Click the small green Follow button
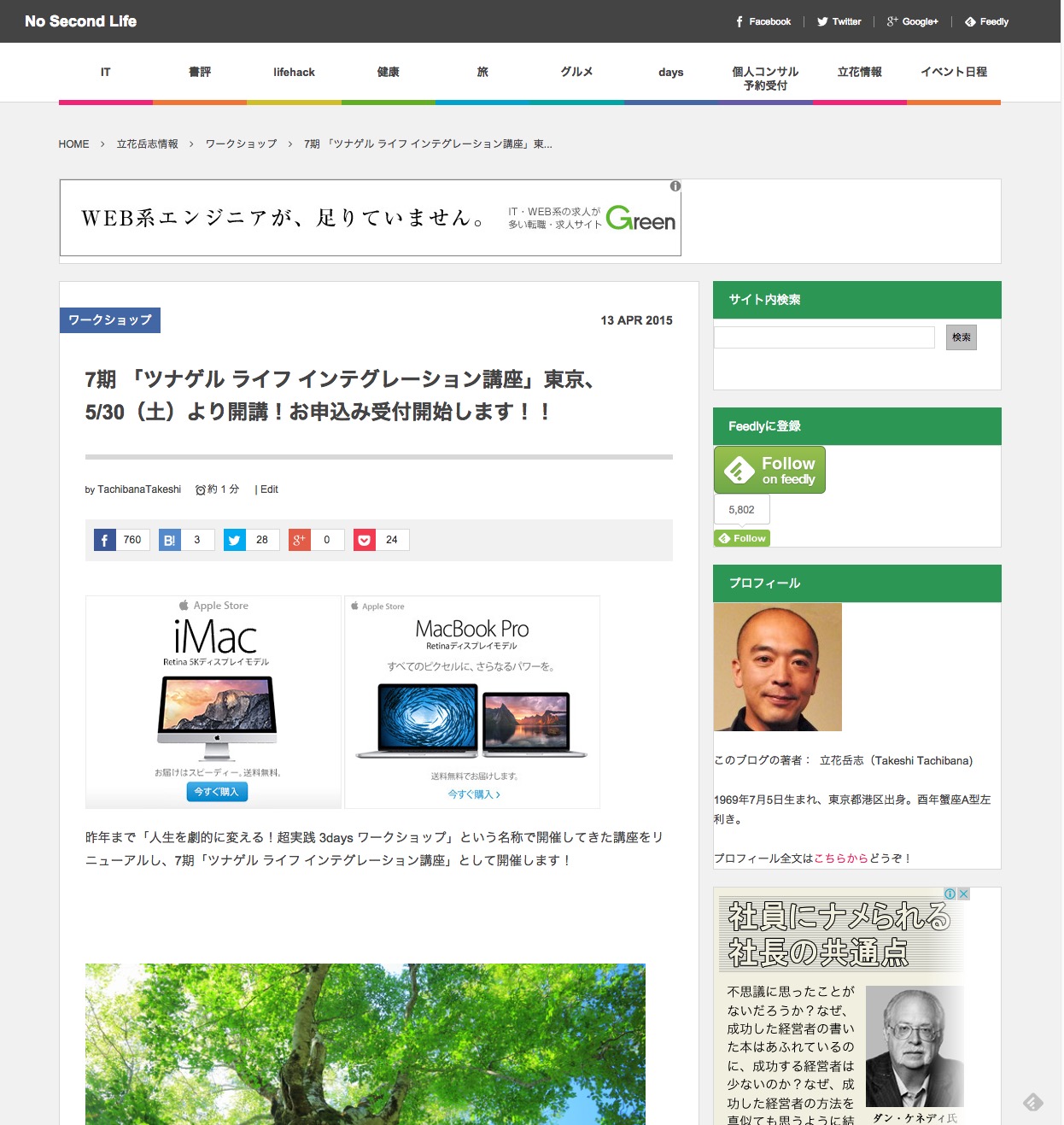Viewport: 1064px width, 1125px height. point(742,538)
